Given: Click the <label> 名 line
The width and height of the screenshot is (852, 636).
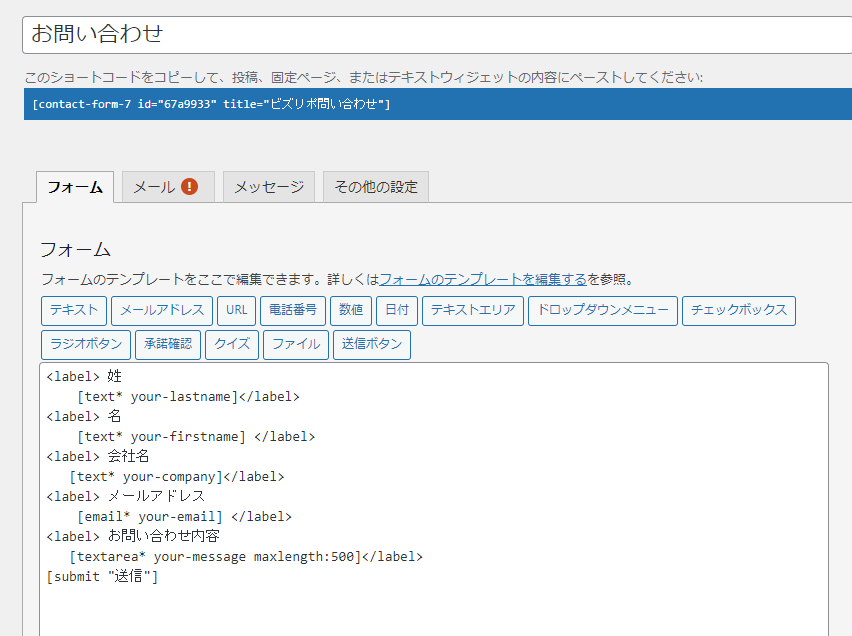Looking at the screenshot, I should click(x=84, y=416).
